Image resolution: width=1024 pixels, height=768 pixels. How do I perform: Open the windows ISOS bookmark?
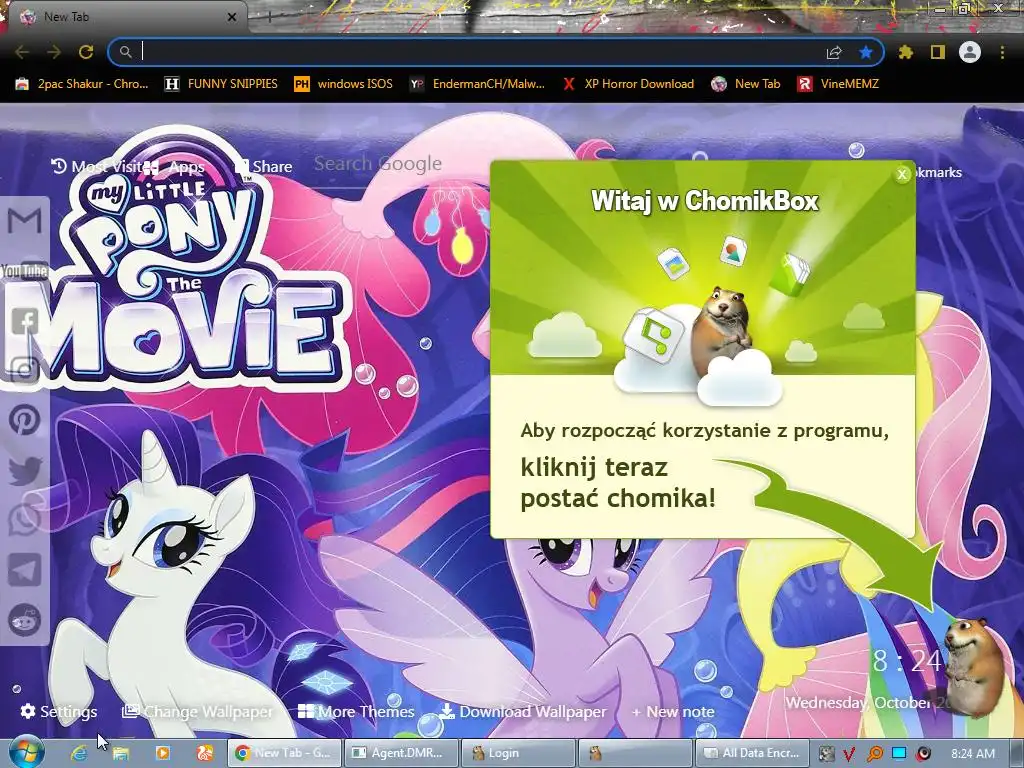(344, 84)
